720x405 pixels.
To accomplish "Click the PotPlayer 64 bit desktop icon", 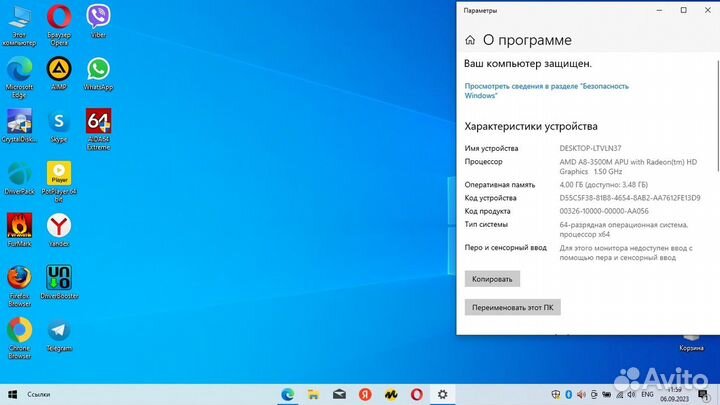I will coord(59,182).
